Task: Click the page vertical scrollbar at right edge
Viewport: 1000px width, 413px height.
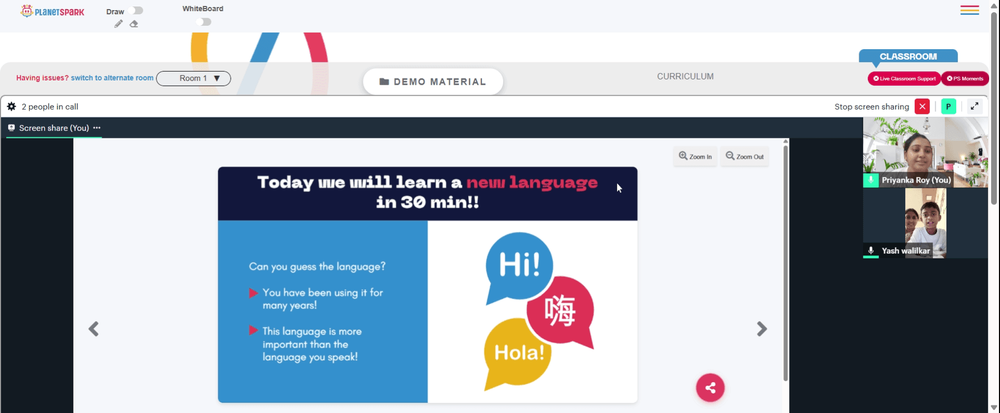Action: [994, 108]
